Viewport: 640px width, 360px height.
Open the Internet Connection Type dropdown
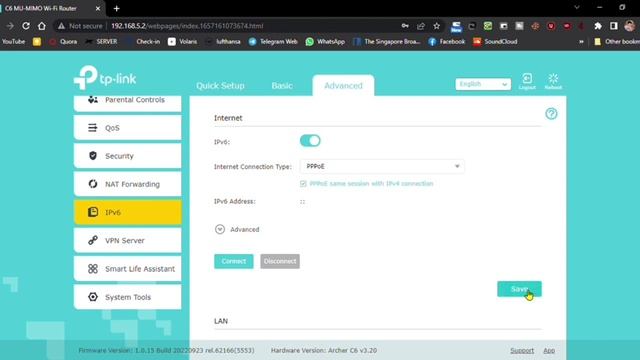pyautogui.click(x=382, y=166)
